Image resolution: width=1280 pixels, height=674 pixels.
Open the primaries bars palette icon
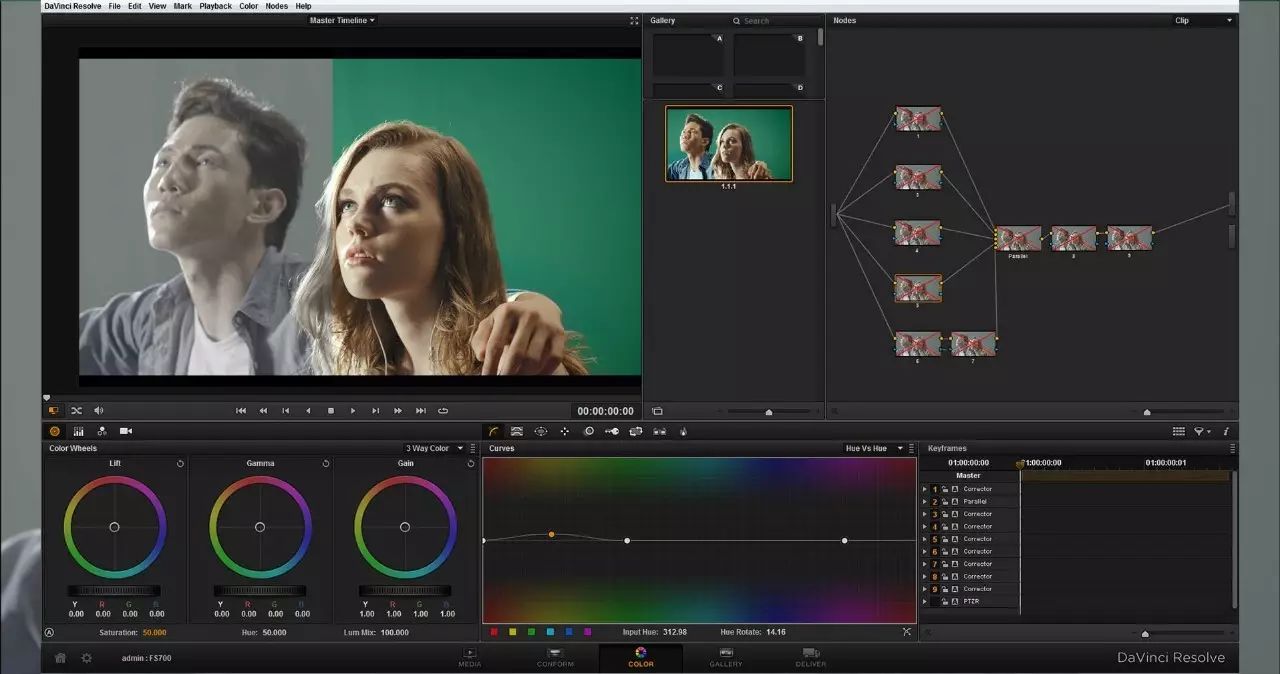(78, 431)
